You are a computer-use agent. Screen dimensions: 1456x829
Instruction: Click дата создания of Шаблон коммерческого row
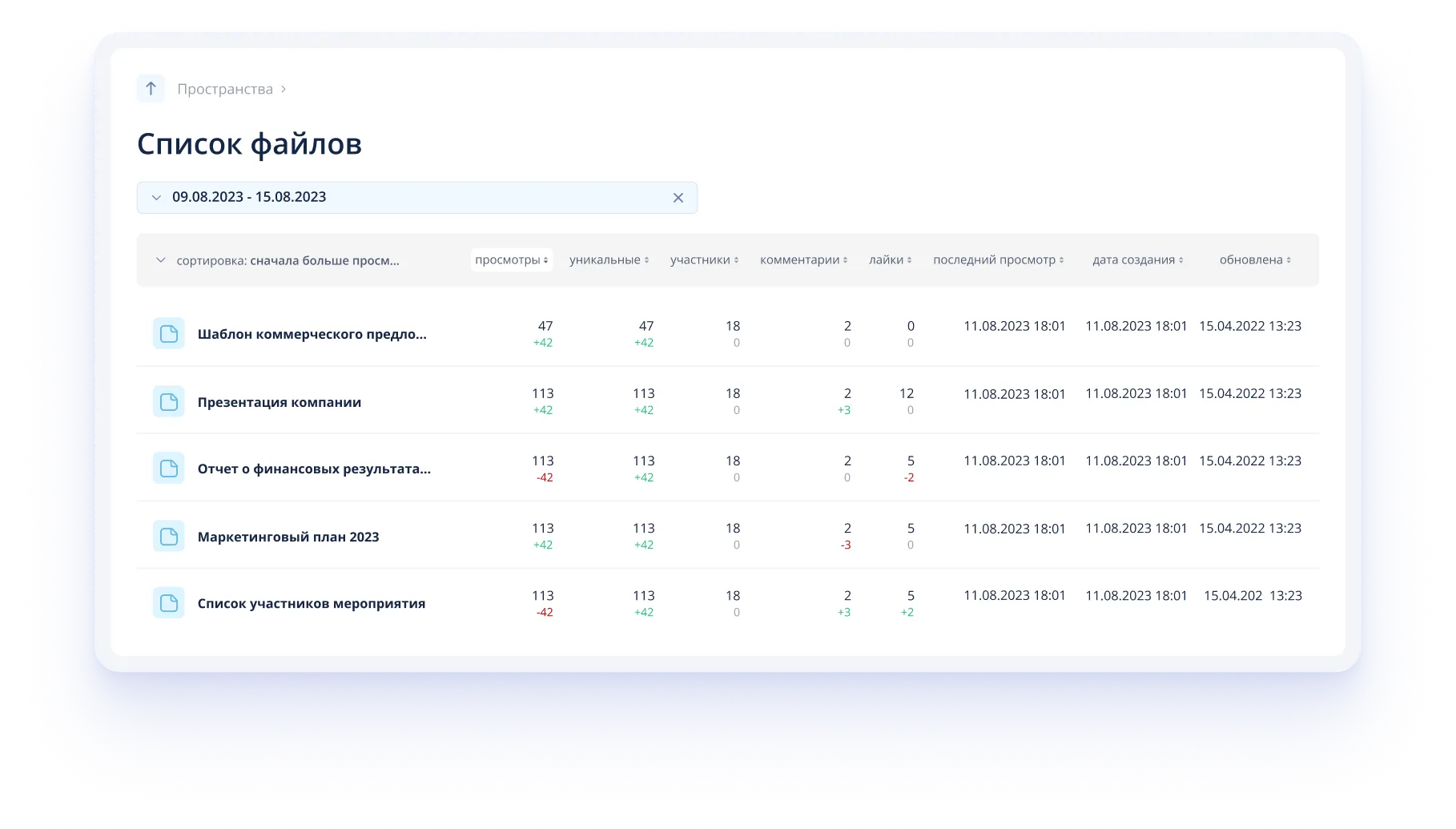[x=1136, y=326]
